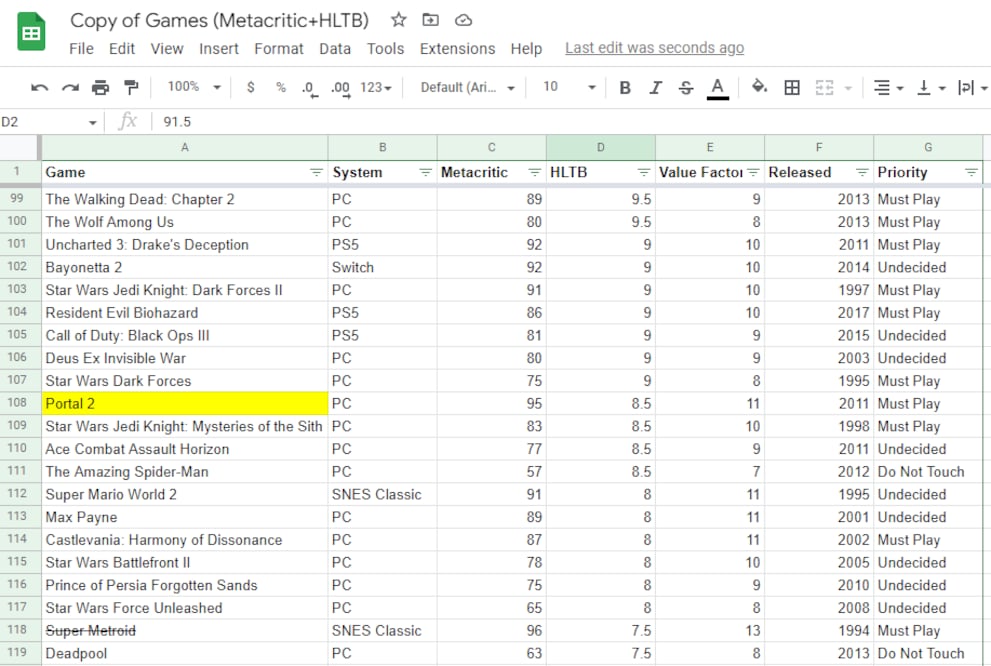The width and height of the screenshot is (991, 666).
Task: Open the Value Factor column filter
Action: (753, 173)
